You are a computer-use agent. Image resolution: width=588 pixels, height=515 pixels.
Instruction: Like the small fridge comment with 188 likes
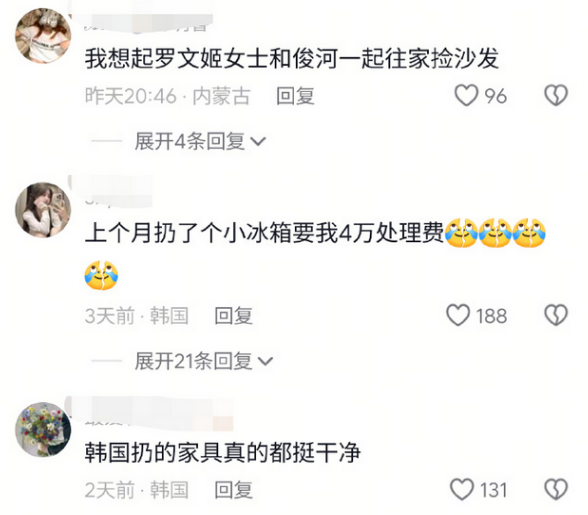pos(458,315)
